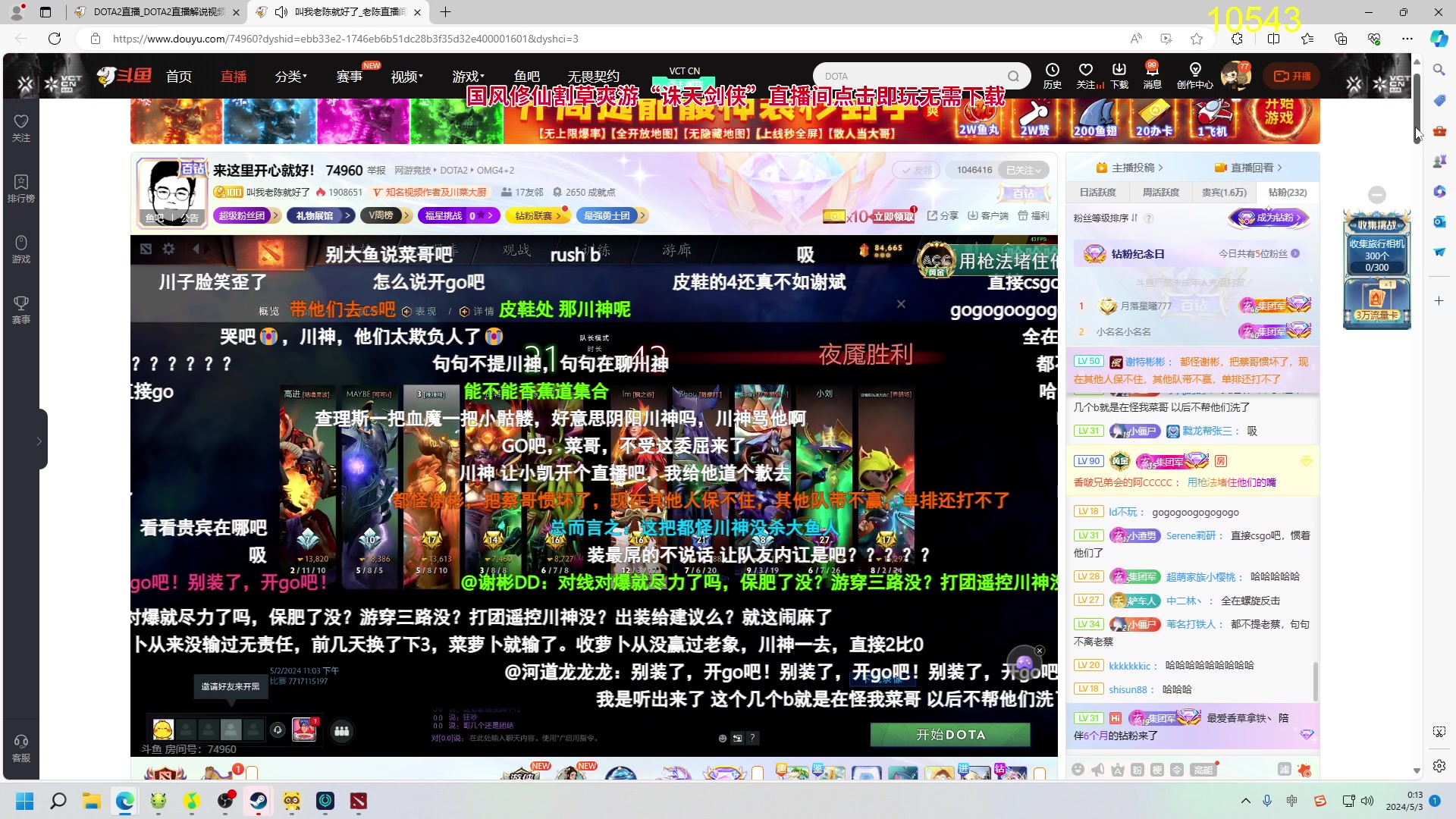Click the user avatar in Douyu header

1235,76
